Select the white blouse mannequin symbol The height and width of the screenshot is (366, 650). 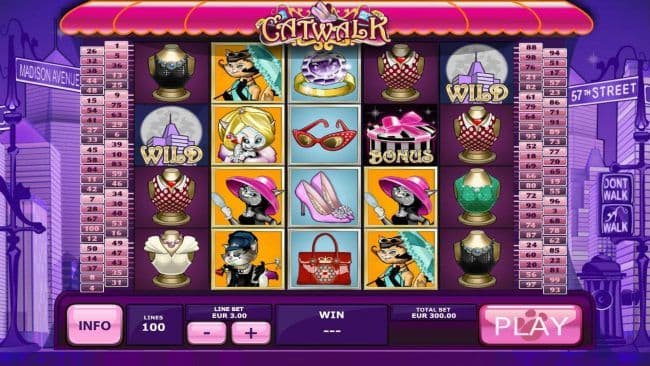[x=171, y=259]
